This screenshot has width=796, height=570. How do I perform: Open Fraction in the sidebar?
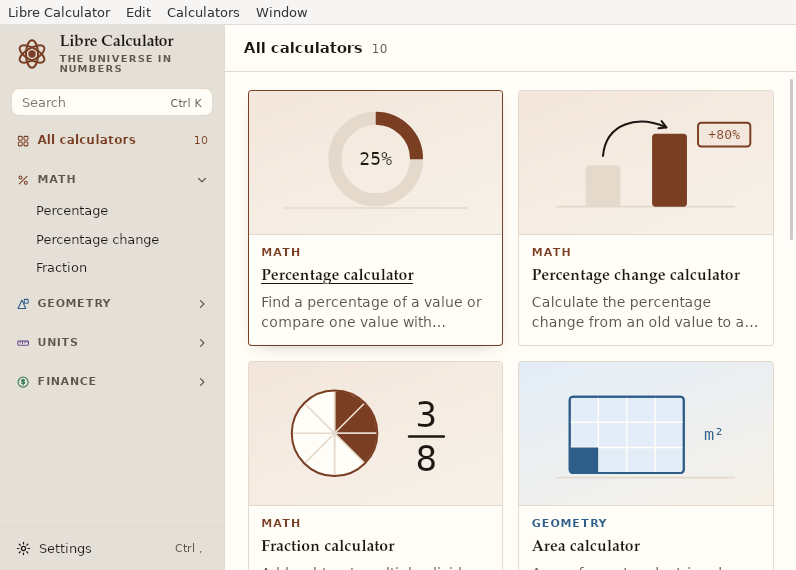pyautogui.click(x=61, y=267)
